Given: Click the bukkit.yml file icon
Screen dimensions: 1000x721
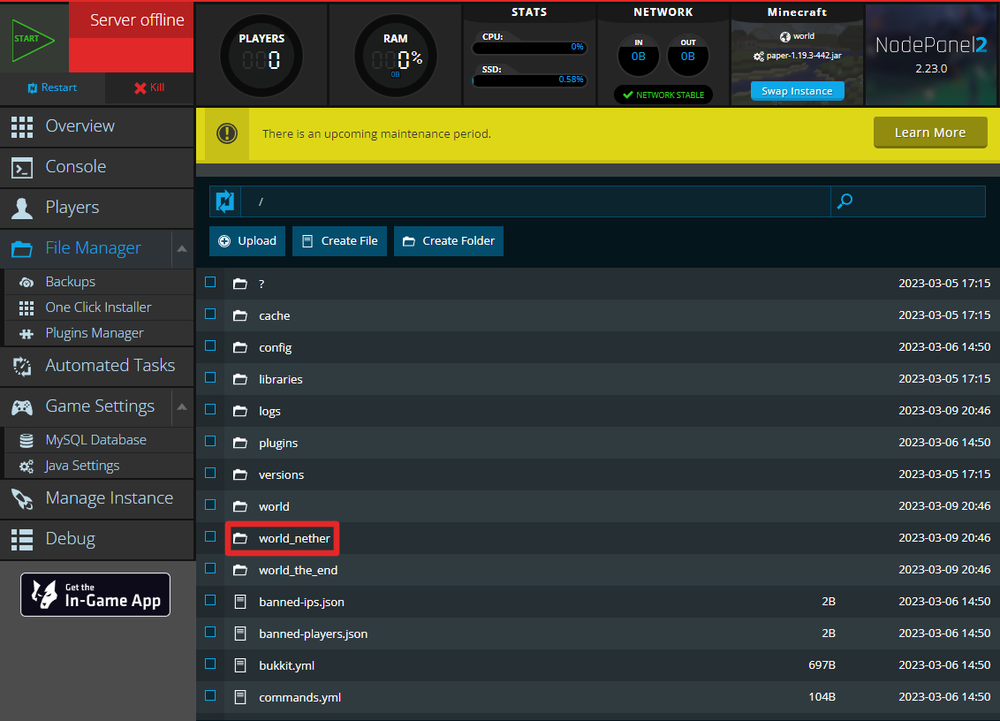Looking at the screenshot, I should click(x=240, y=665).
